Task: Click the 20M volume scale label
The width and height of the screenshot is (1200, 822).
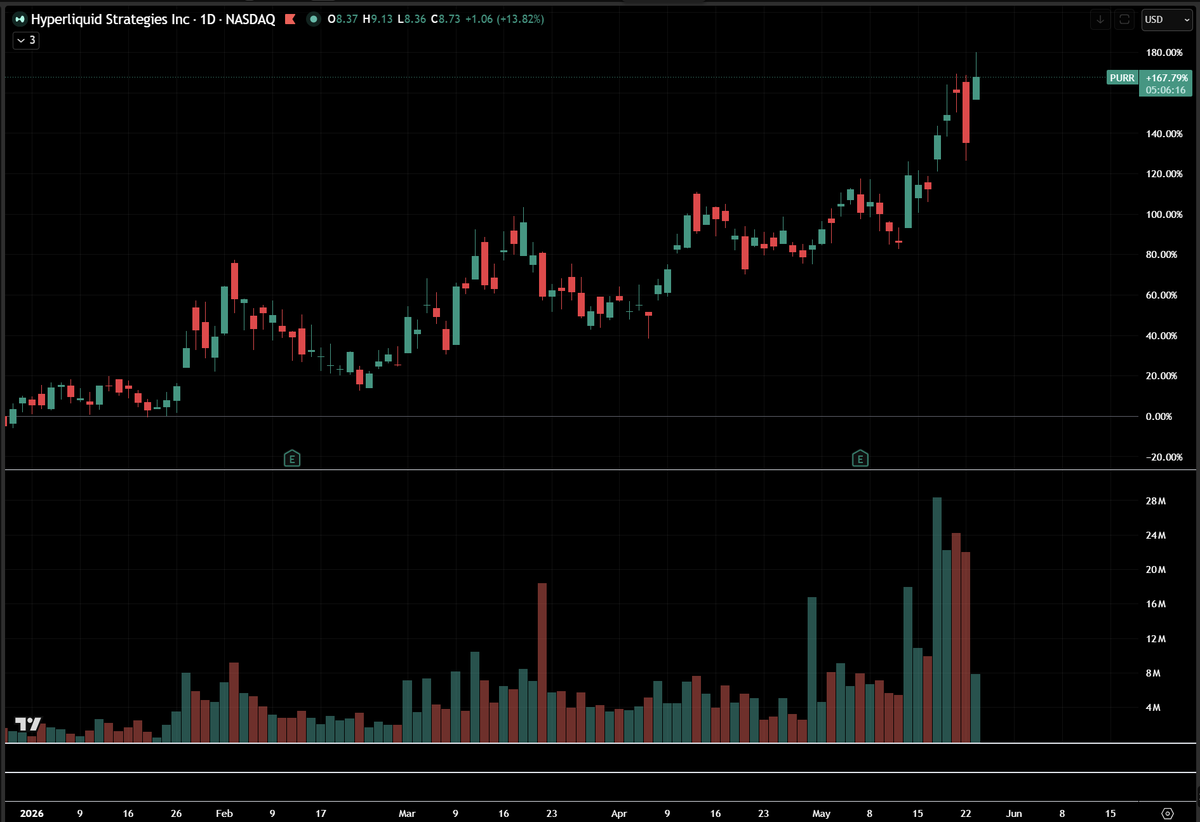Action: (x=1155, y=570)
